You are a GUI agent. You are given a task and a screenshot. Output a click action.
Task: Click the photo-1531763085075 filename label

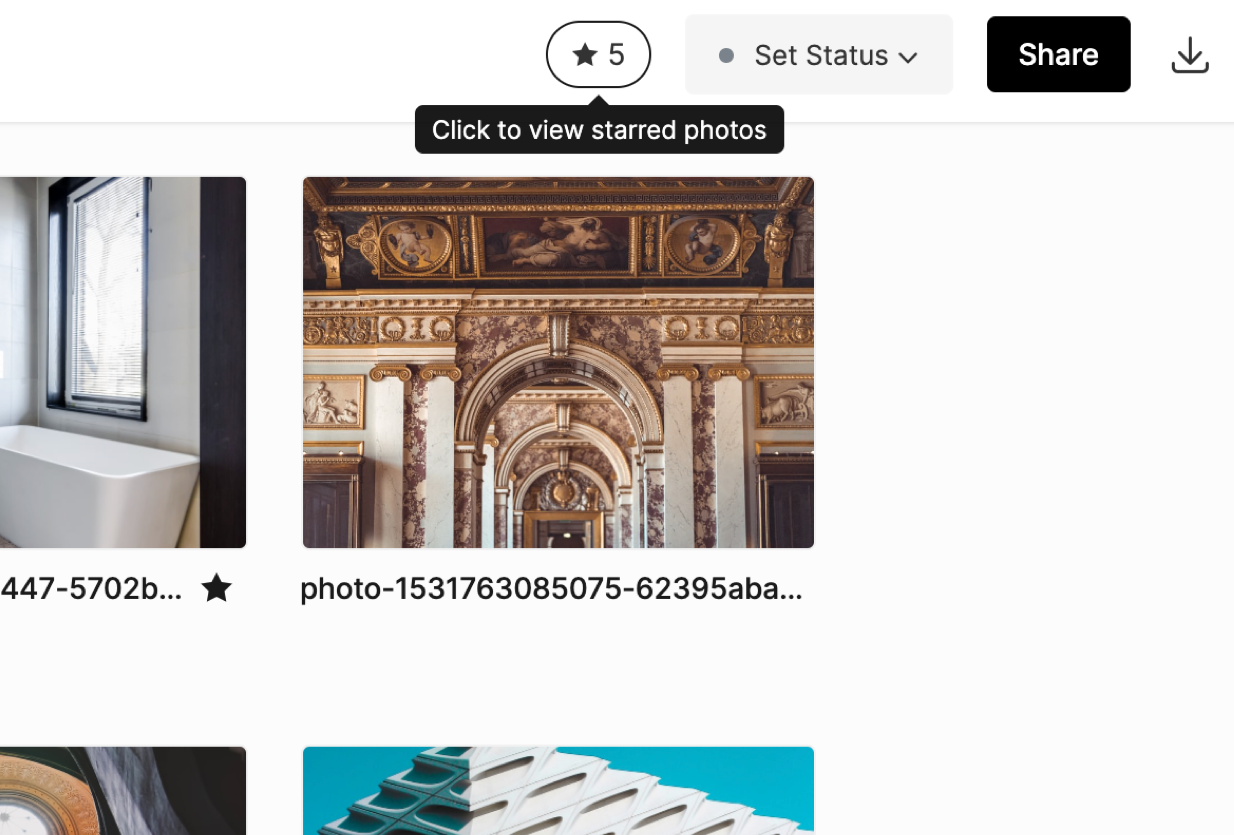coord(551,589)
